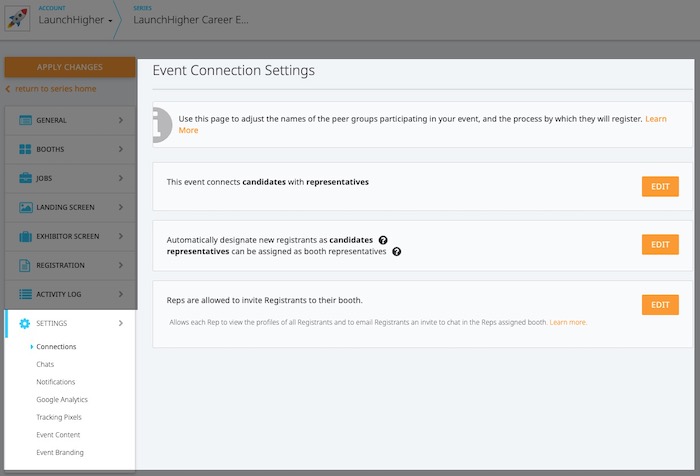Click the Booths grid icon
Viewport: 700px width, 476px height.
[x=25, y=149]
